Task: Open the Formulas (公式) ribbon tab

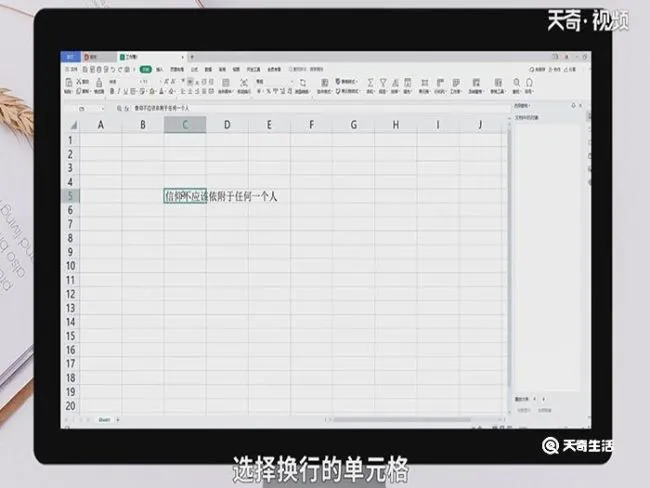Action: [x=194, y=69]
